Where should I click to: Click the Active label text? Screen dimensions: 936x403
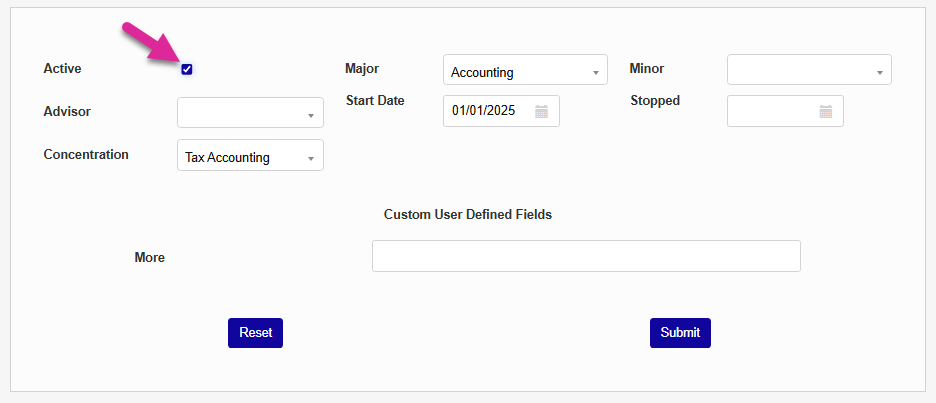[x=63, y=69]
